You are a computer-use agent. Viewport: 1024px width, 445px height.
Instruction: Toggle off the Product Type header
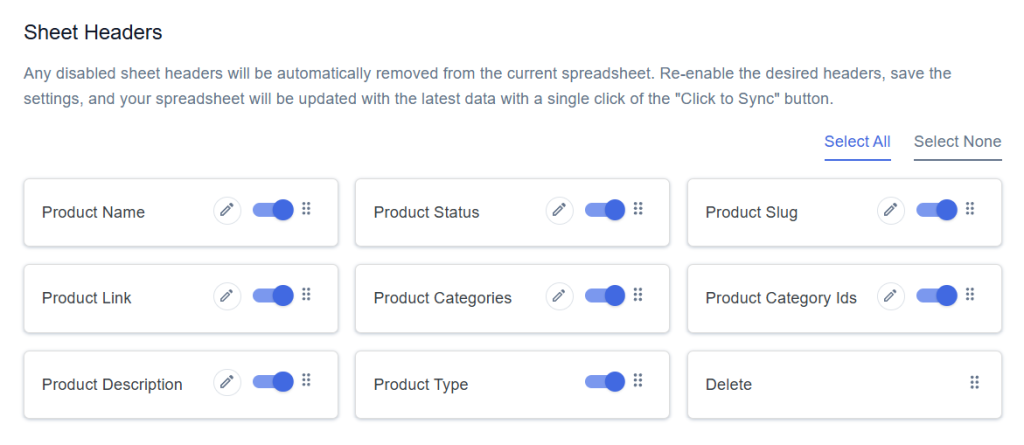(605, 382)
